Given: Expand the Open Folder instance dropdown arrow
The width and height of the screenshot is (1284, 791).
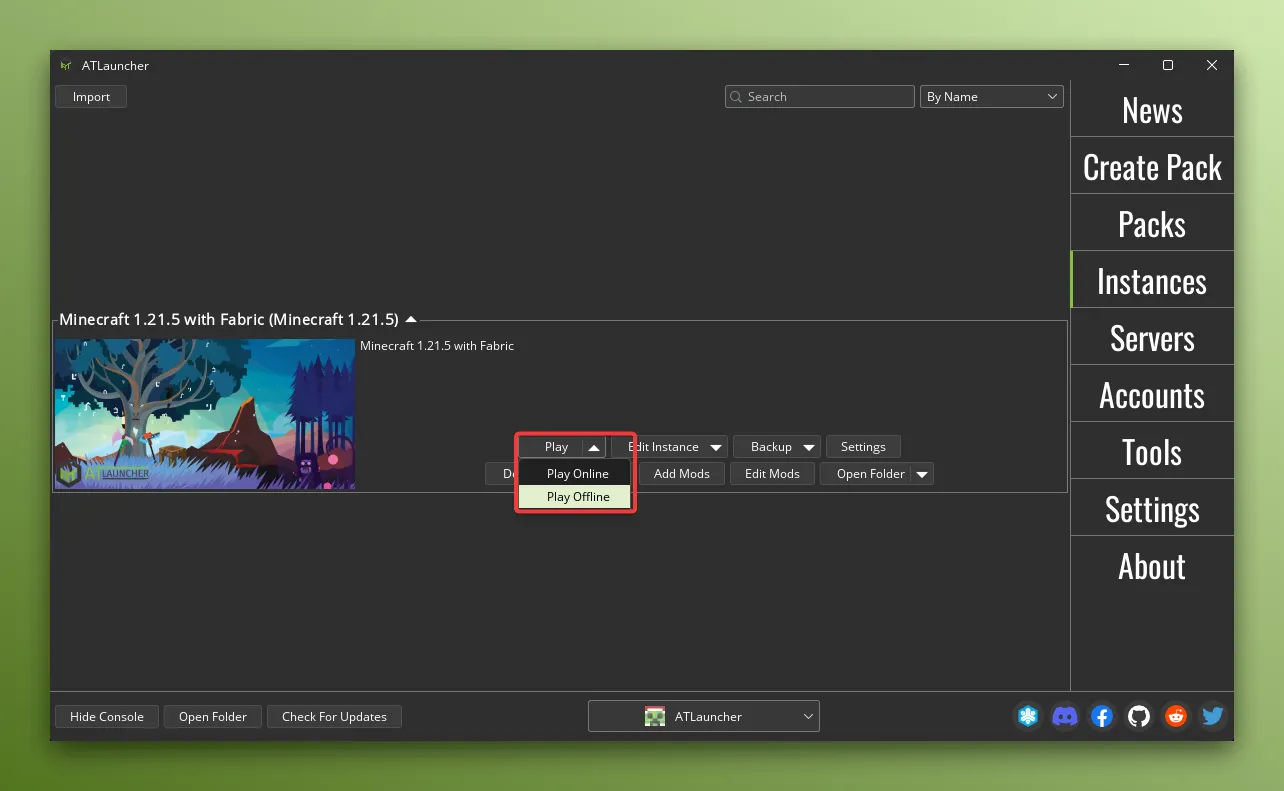Looking at the screenshot, I should pyautogui.click(x=922, y=474).
